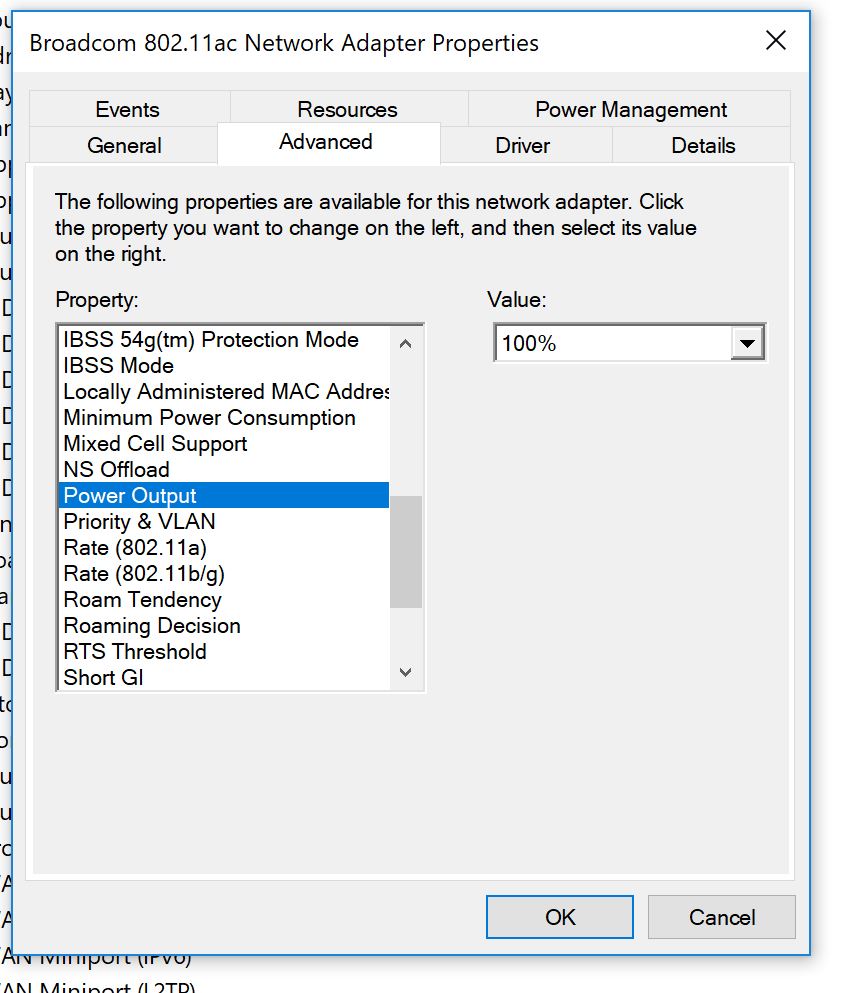Select Rate (802.11b/g) property

[224, 573]
